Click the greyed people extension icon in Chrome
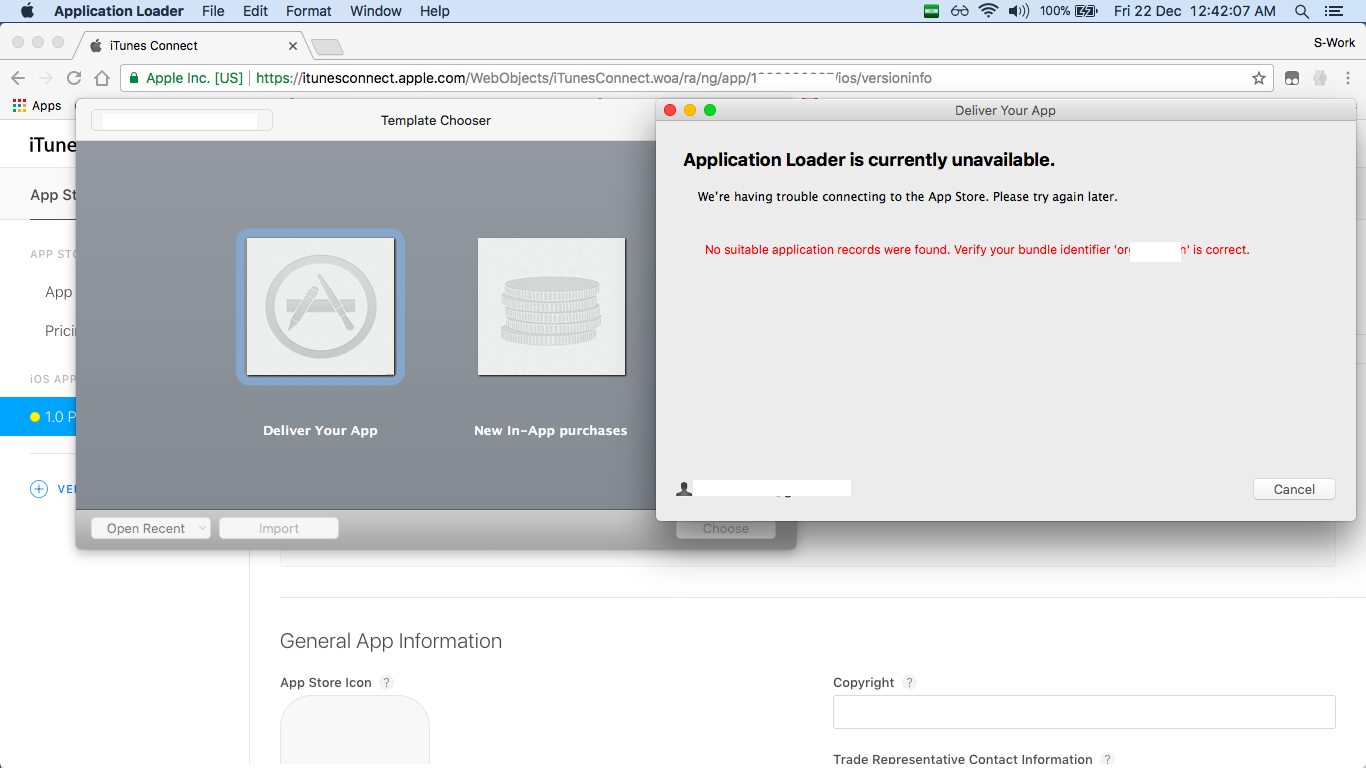 click(1320, 78)
